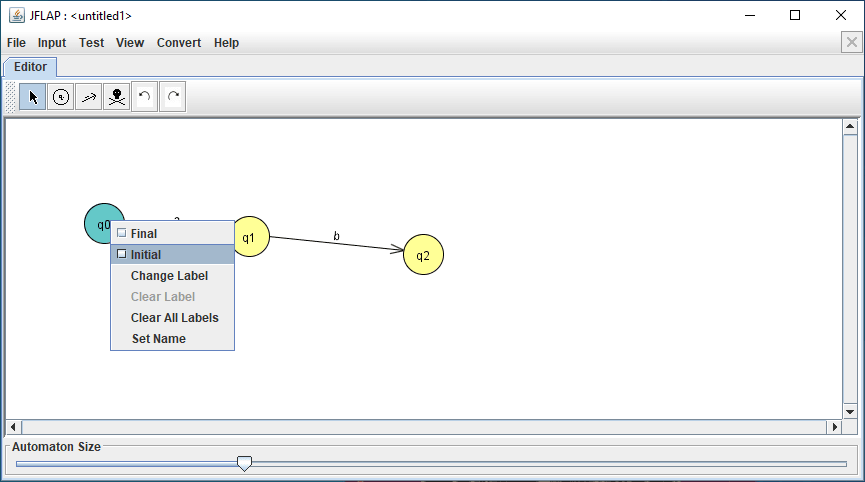Open the Test menu
This screenshot has width=865, height=482.
tap(91, 43)
